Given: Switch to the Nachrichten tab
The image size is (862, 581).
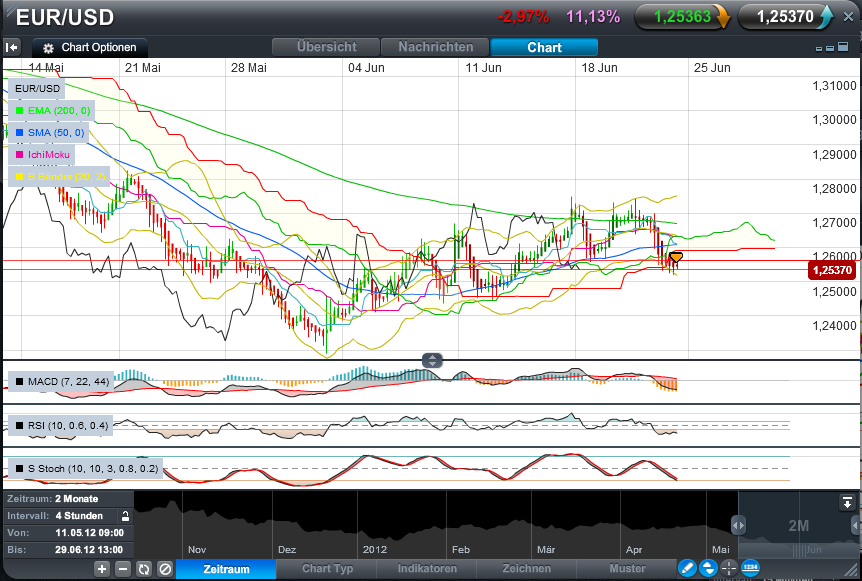Looking at the screenshot, I should (435, 47).
